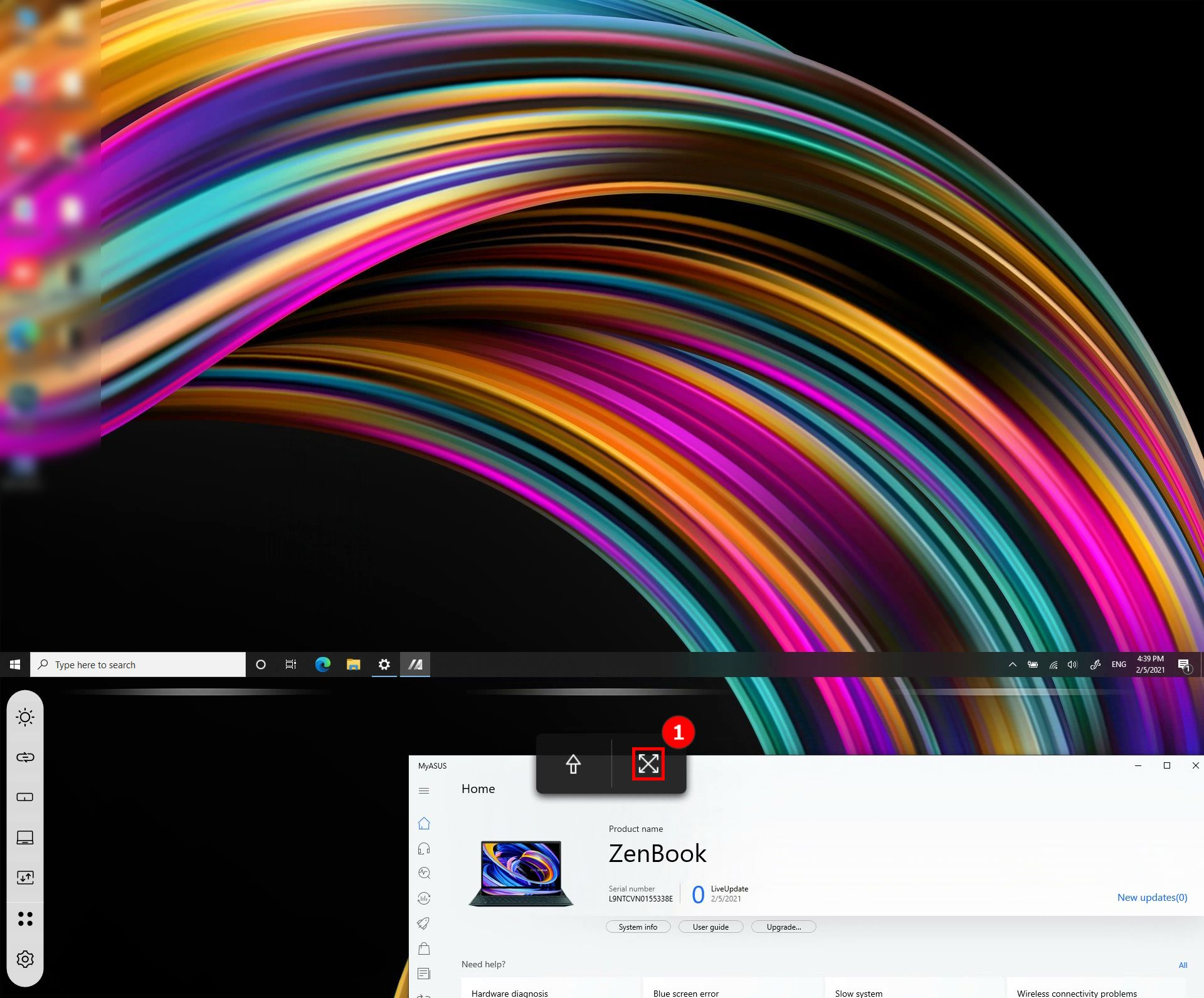Click the screen-with-arrows icon in ScreenPad sidebar
This screenshot has height=998, width=1204.
click(25, 878)
